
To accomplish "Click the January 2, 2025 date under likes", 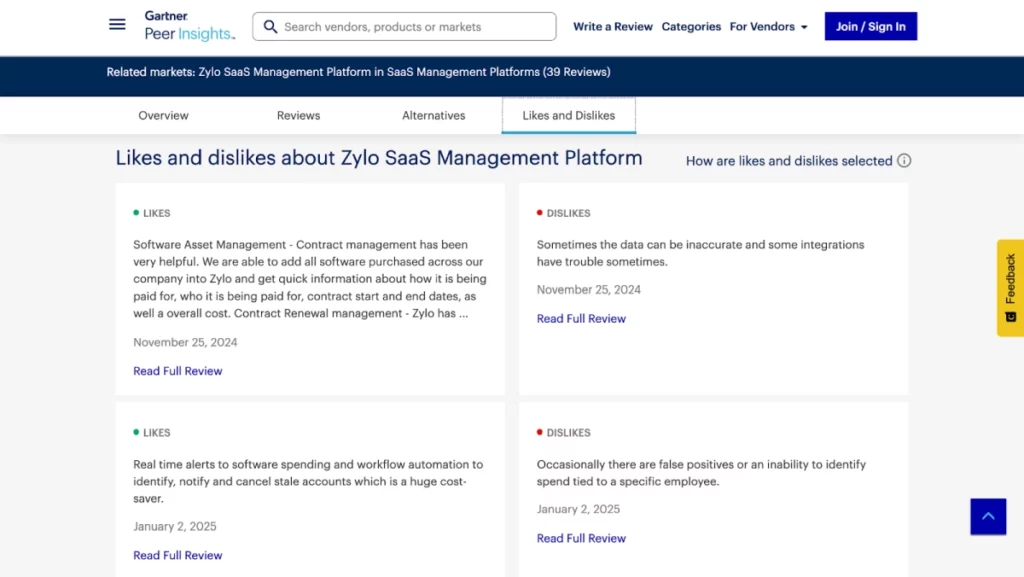I will [174, 526].
